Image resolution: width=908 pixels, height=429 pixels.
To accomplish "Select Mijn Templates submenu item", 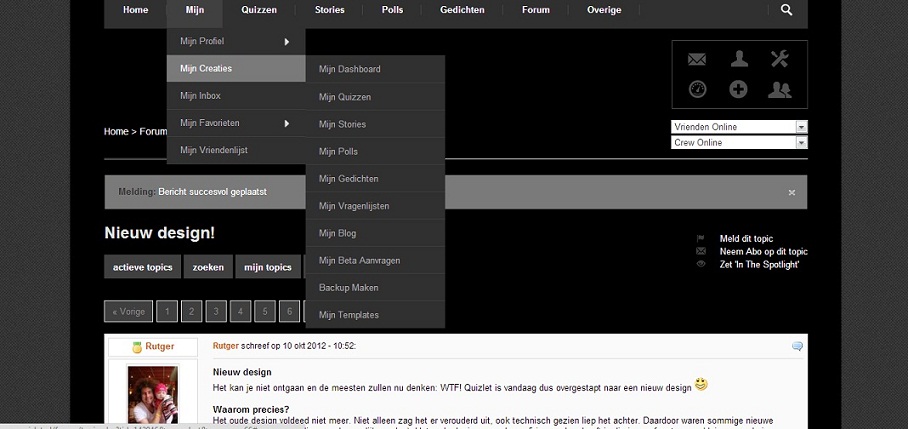I will coord(375,314).
